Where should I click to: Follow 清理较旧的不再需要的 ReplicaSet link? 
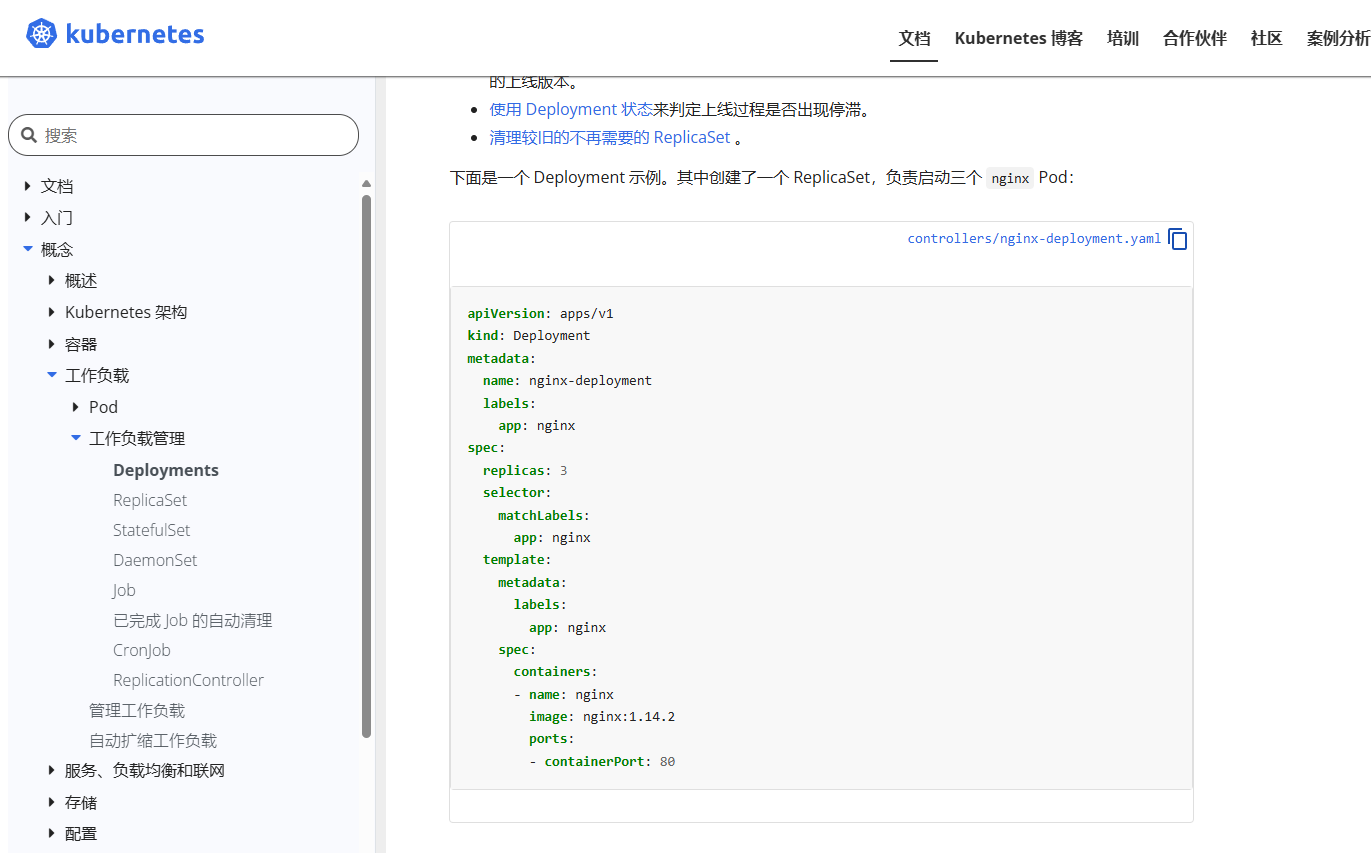click(610, 137)
